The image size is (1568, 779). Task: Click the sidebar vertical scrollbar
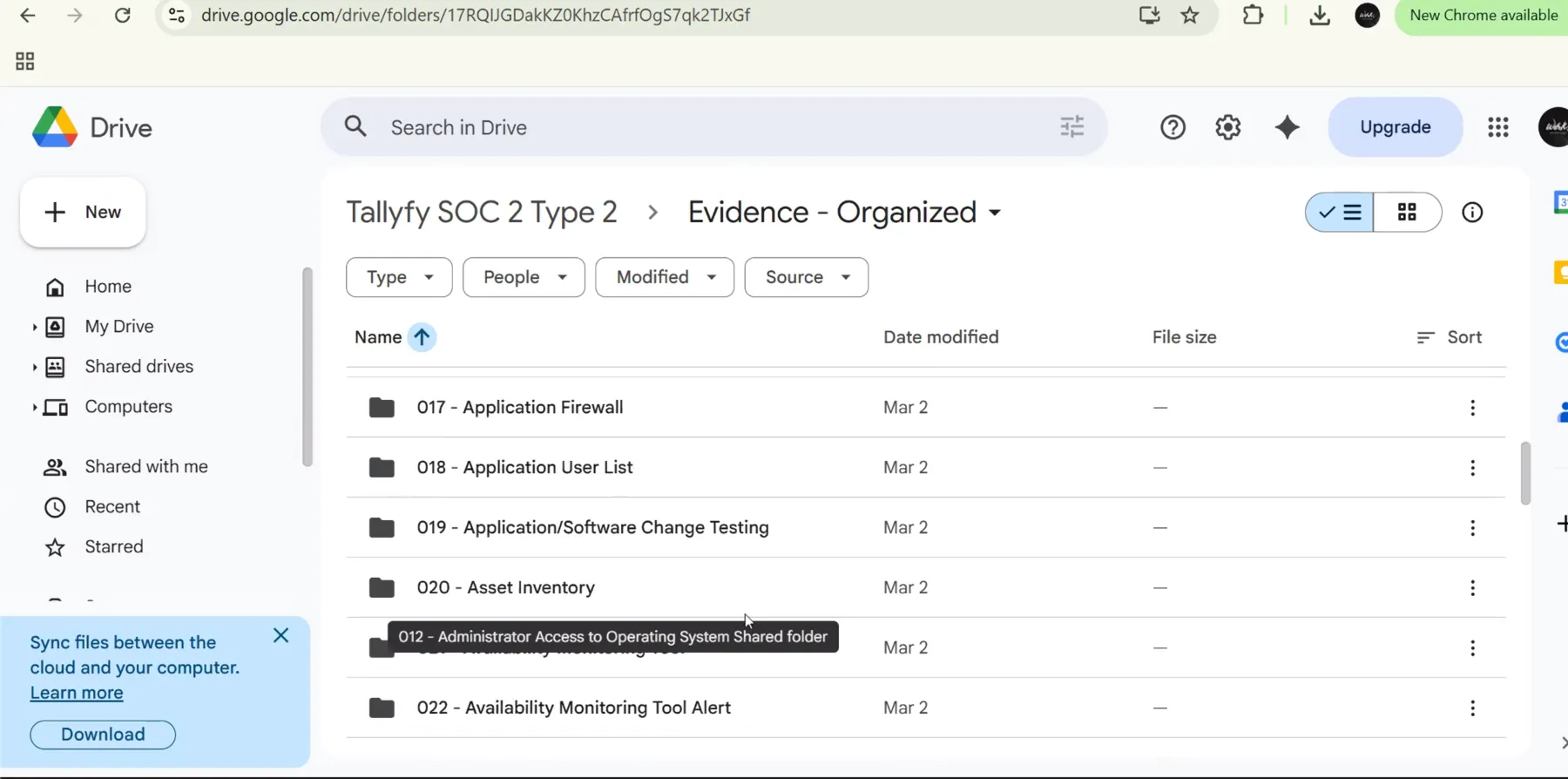(x=307, y=367)
